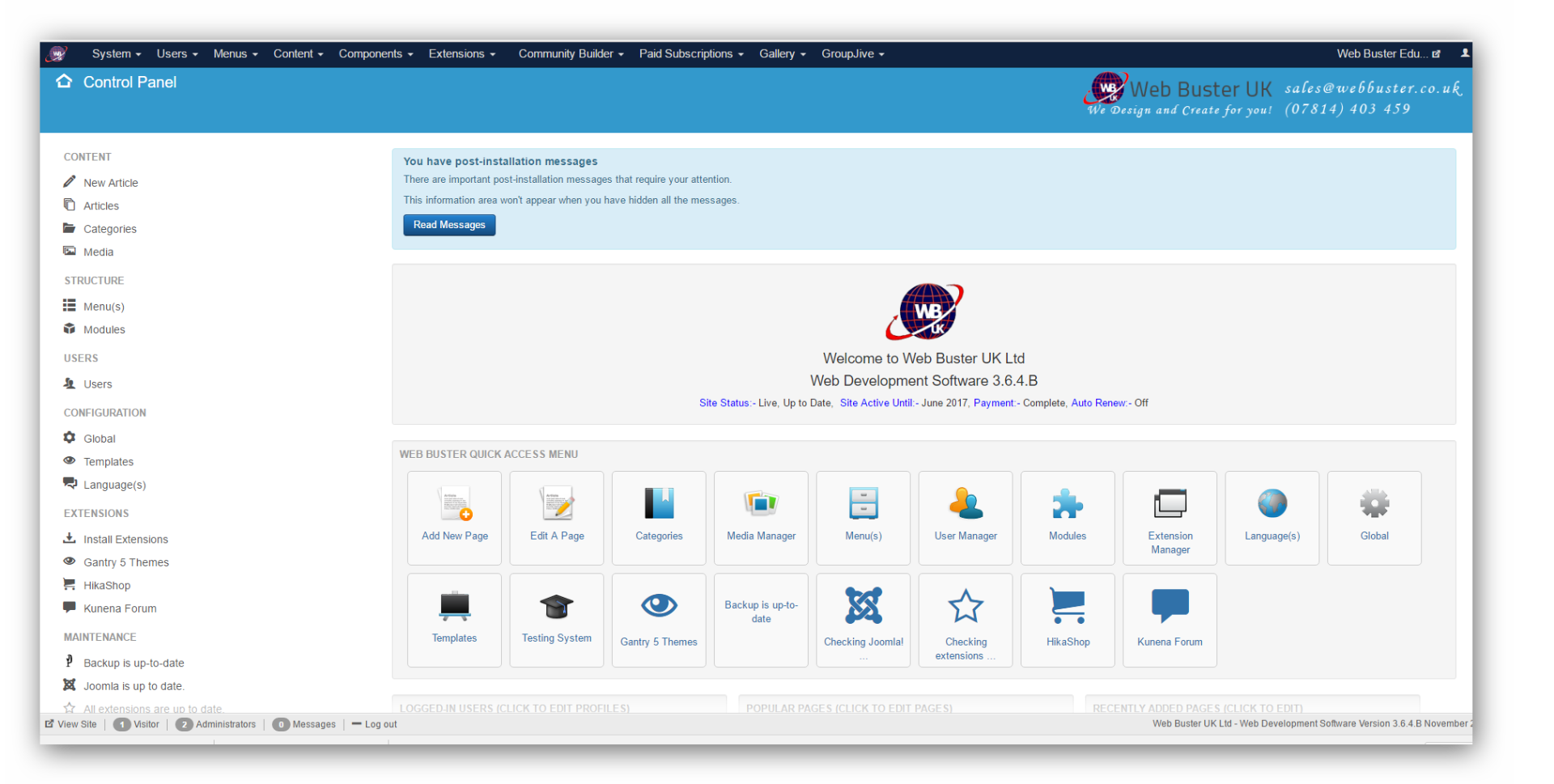Image resolution: width=1554 pixels, height=784 pixels.
Task: Click the Web Buster globe logo in welcome panel
Action: (924, 311)
